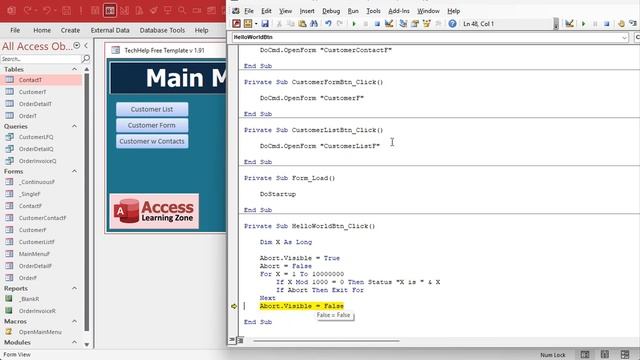Select the OpenMainMenu macro
Viewport: 640px width, 360px height.
(x=41, y=332)
